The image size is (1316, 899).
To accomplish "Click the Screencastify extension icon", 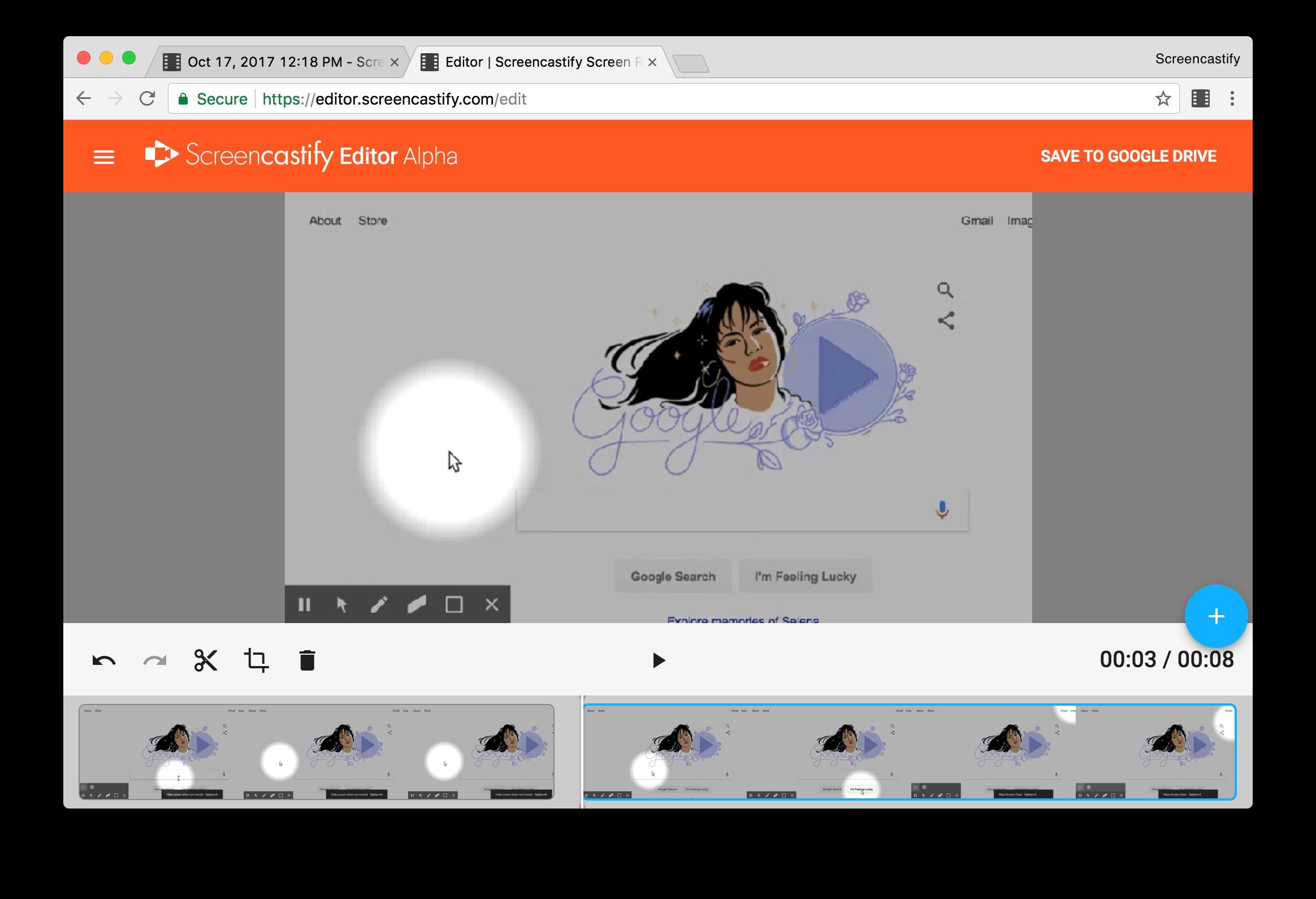I will point(1200,98).
